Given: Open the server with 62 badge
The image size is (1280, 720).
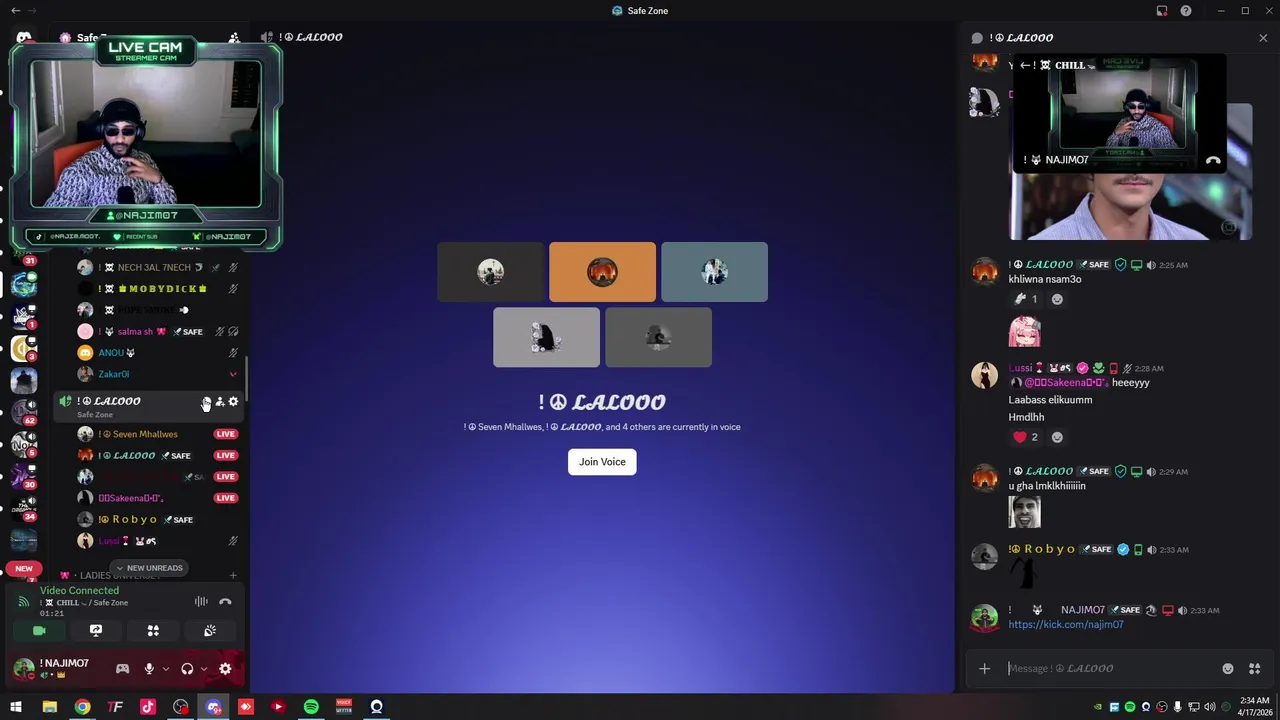Looking at the screenshot, I should click(x=24, y=411).
